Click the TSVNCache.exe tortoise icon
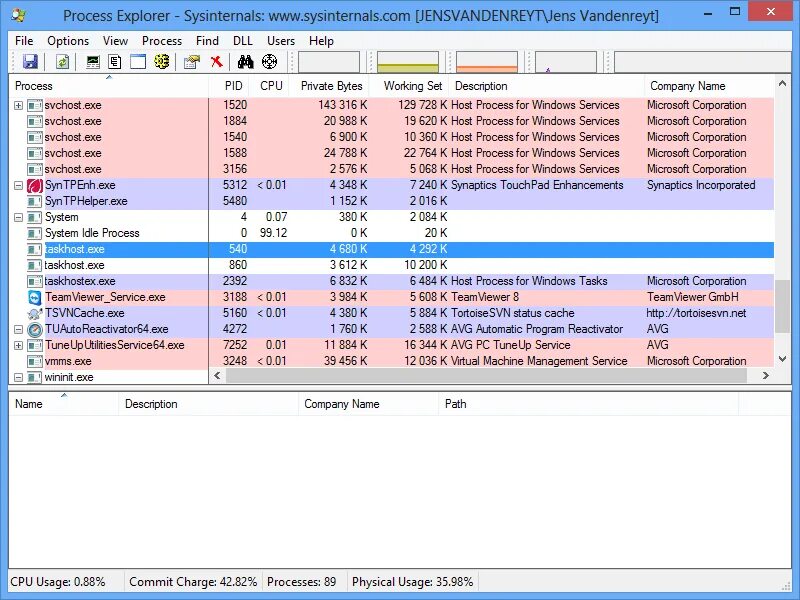Screen dimensions: 800x600 (x=35, y=313)
